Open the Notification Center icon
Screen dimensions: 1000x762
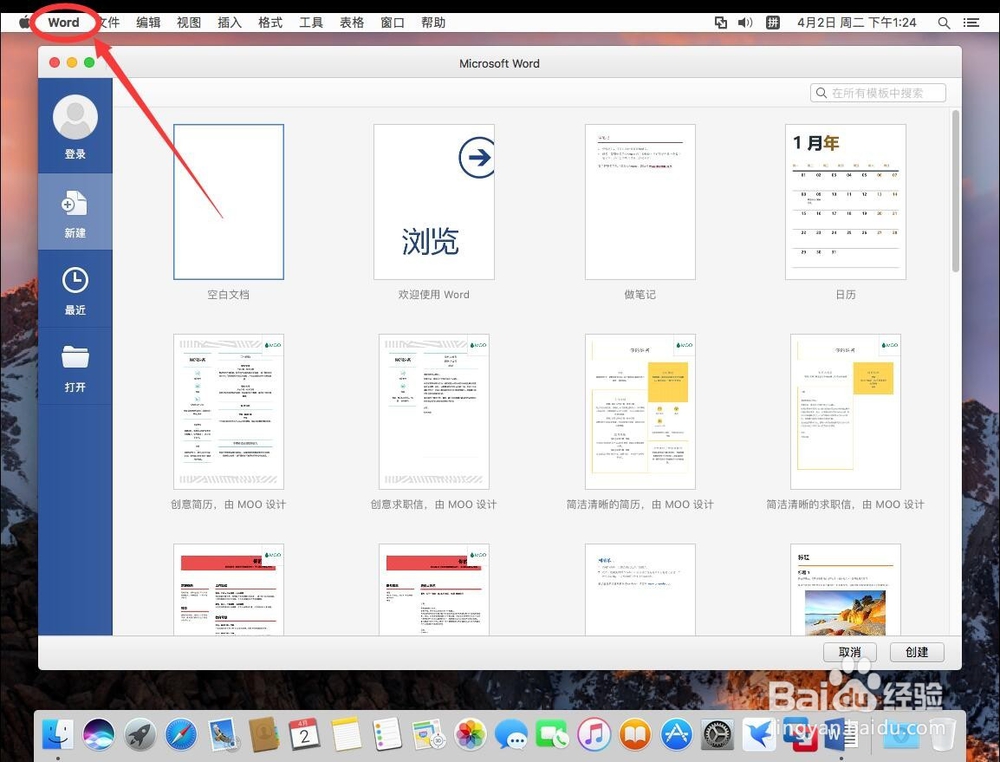pos(971,22)
